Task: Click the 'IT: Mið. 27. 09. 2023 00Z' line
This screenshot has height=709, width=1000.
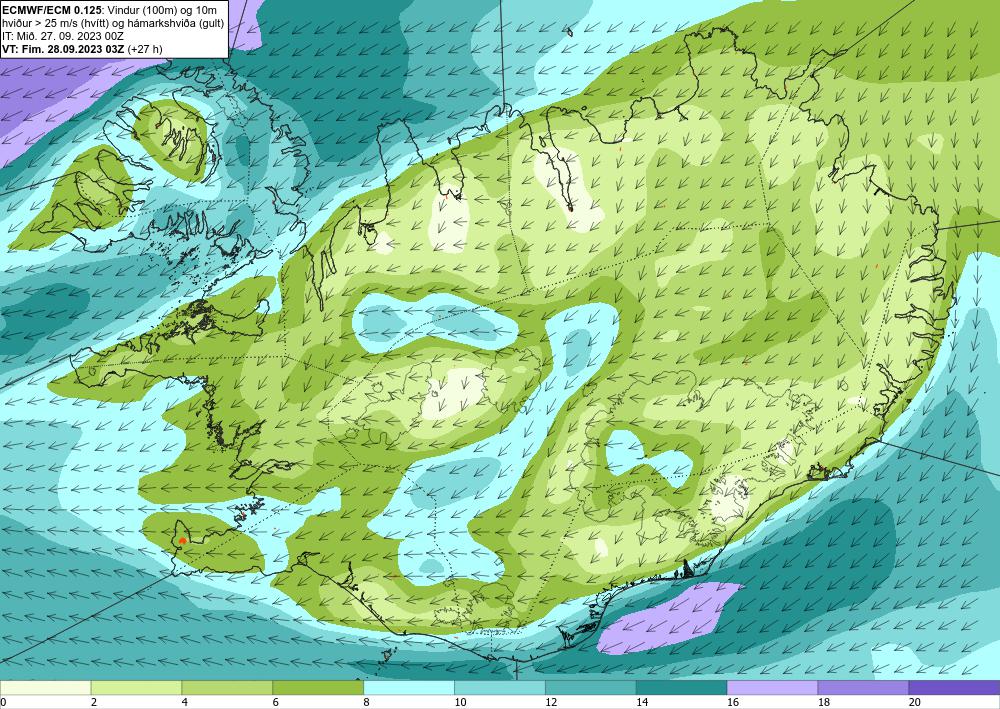Action: [x=62, y=36]
